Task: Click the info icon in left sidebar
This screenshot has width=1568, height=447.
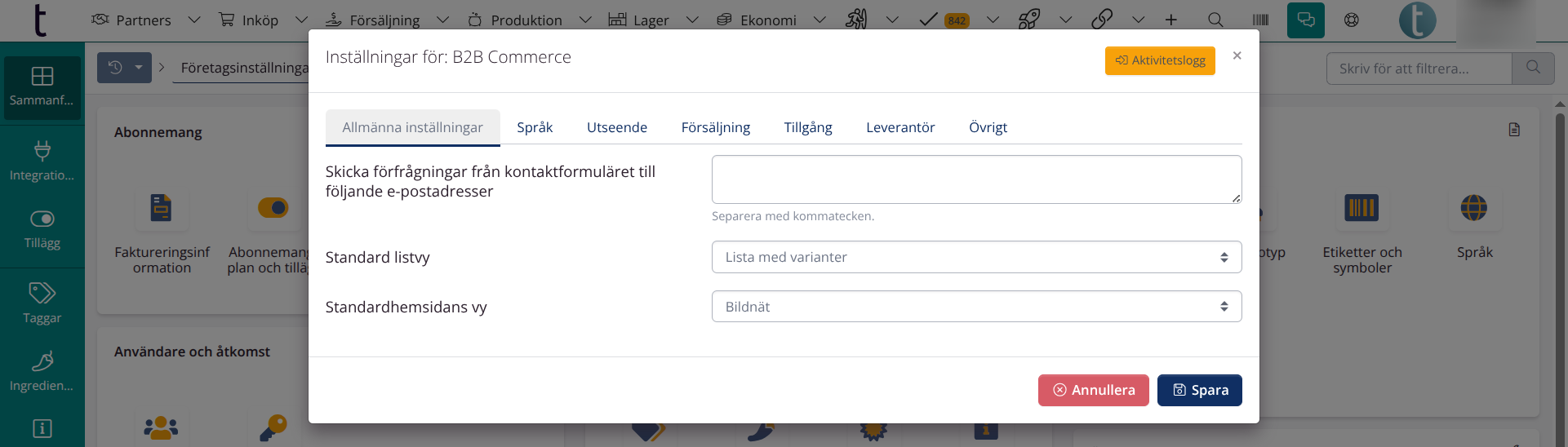Action: pos(42,428)
